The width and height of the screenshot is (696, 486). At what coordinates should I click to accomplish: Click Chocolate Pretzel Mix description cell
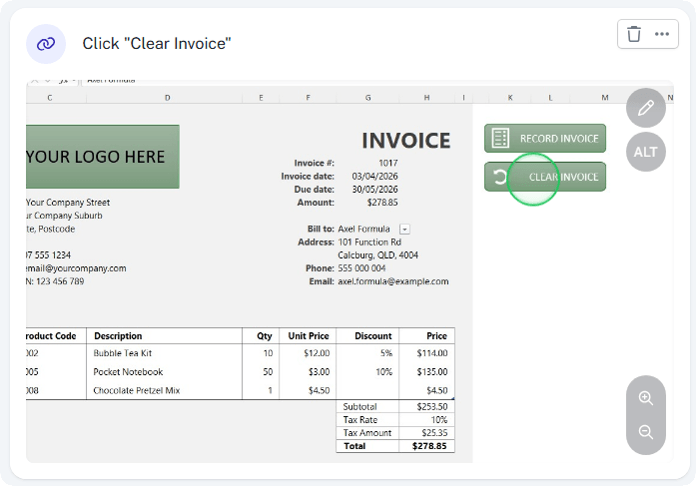[136, 391]
